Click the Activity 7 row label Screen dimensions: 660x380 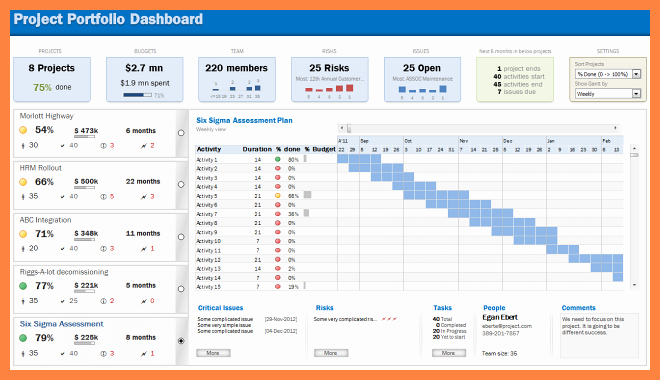tap(207, 214)
